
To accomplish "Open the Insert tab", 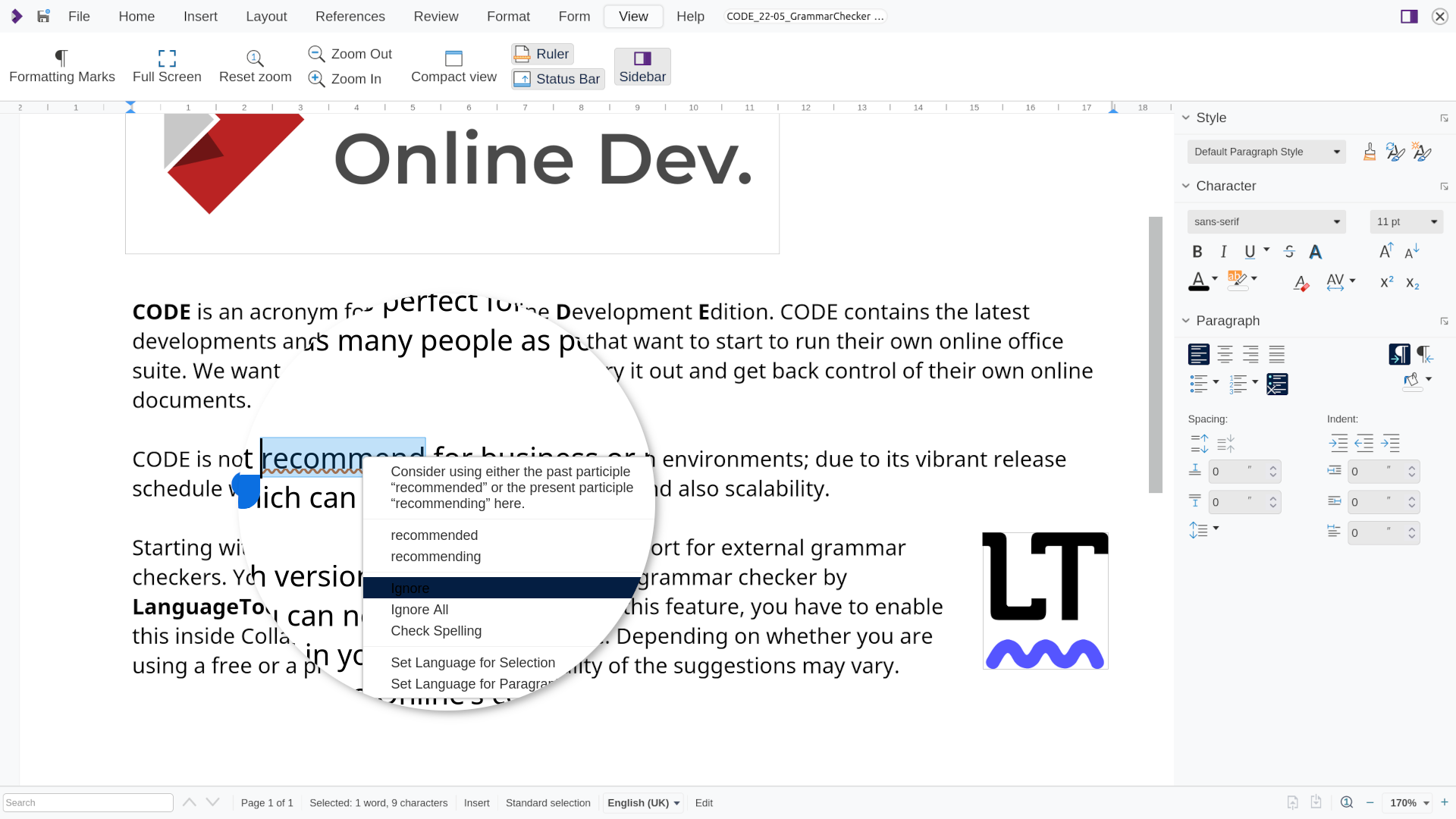I will pyautogui.click(x=200, y=16).
